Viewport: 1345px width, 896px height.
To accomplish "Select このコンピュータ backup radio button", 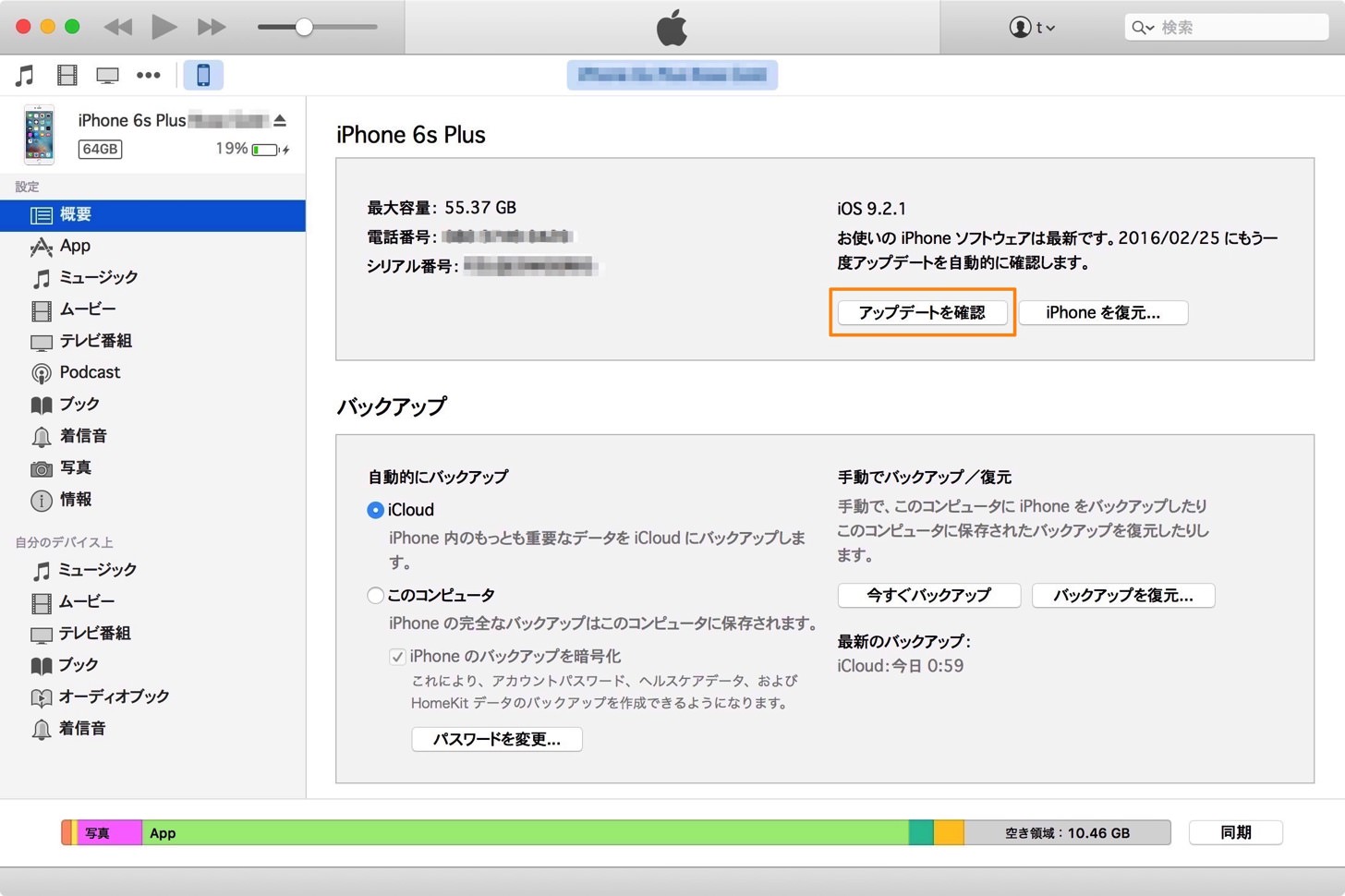I will [375, 596].
